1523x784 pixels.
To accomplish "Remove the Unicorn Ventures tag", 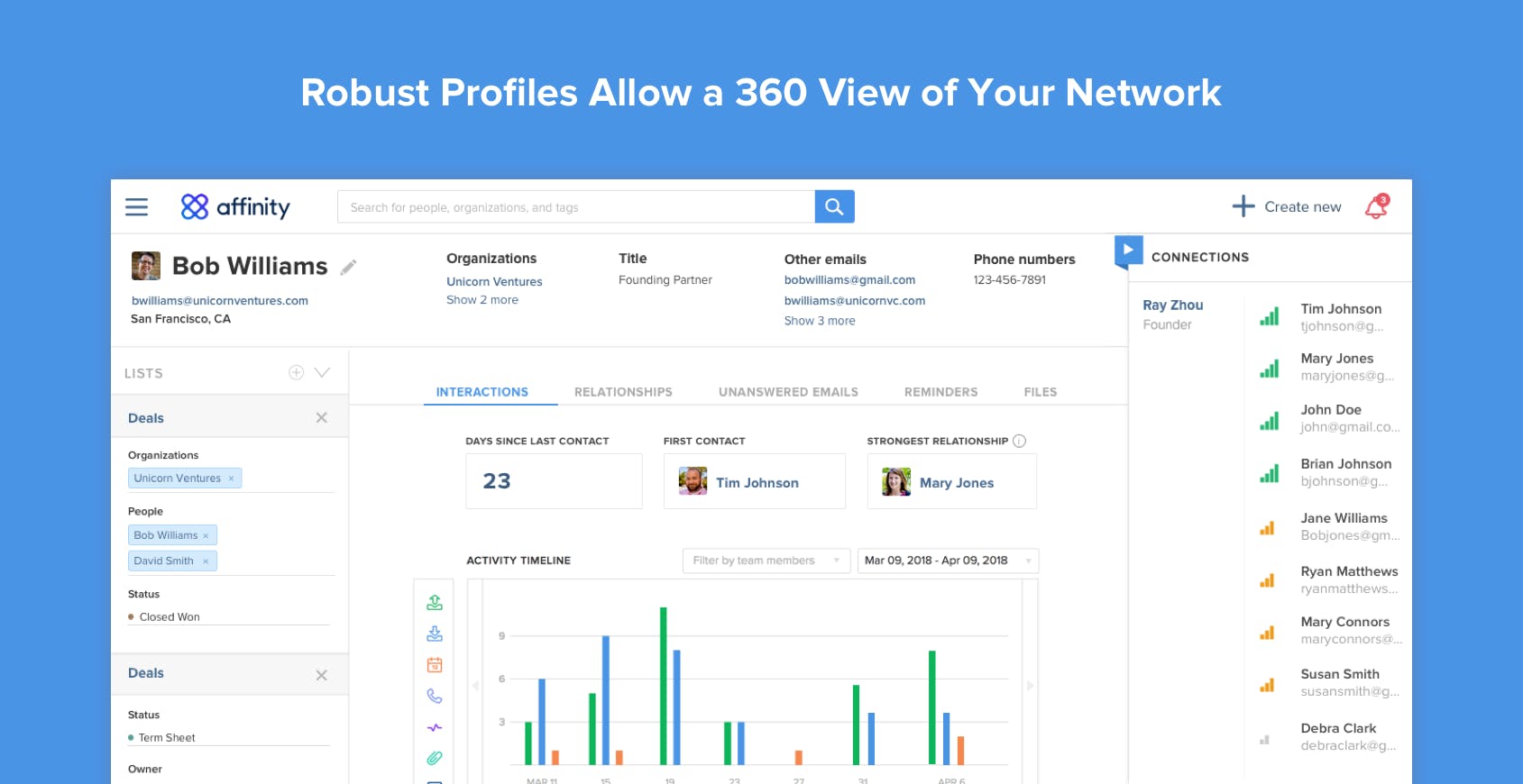I will [x=231, y=479].
